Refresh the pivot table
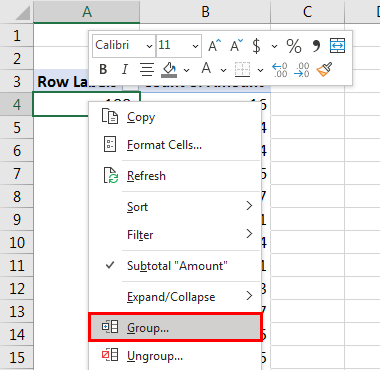380x370 pixels. pos(175,176)
